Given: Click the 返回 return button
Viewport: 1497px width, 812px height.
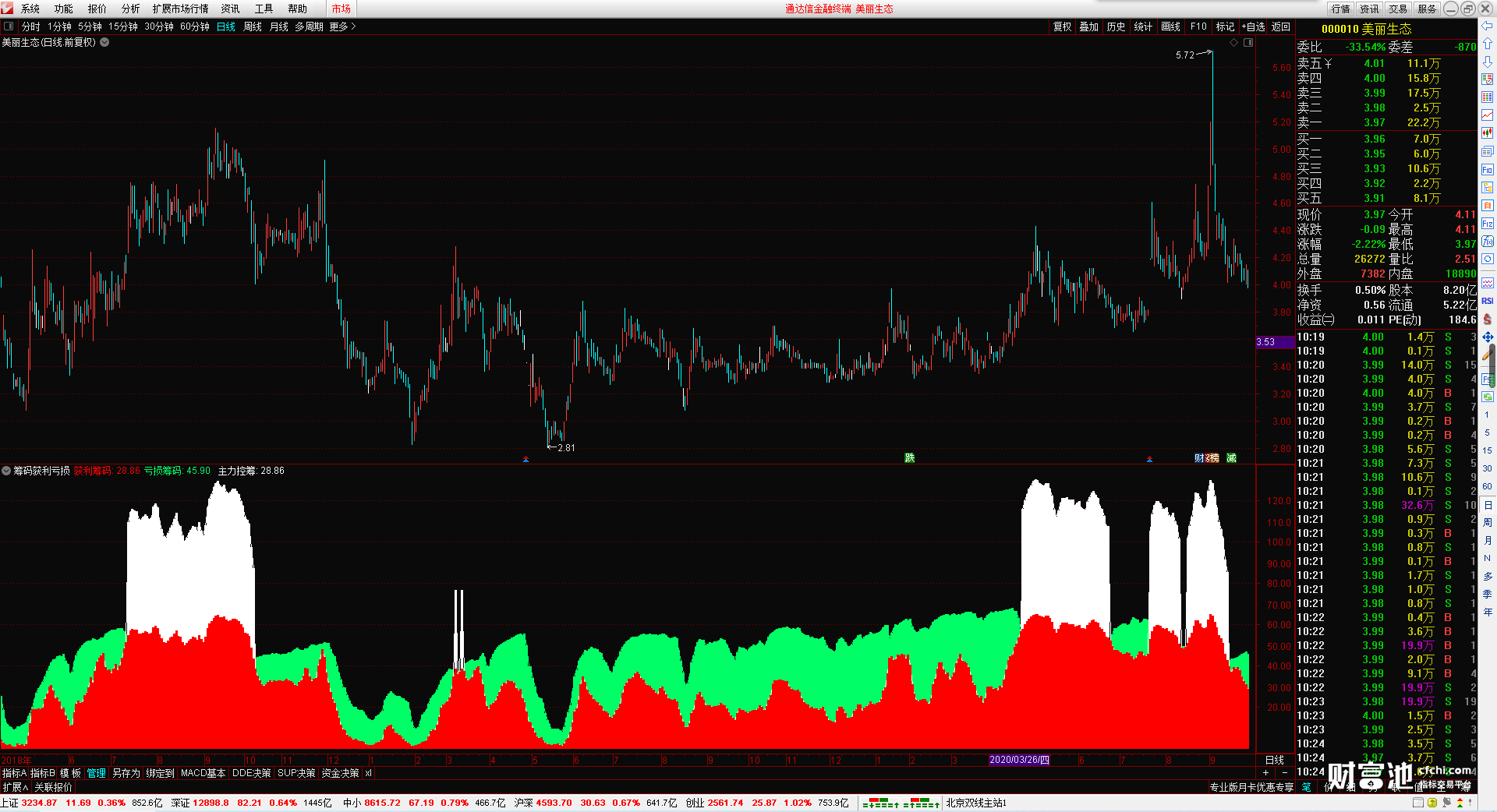Looking at the screenshot, I should tap(1281, 26).
